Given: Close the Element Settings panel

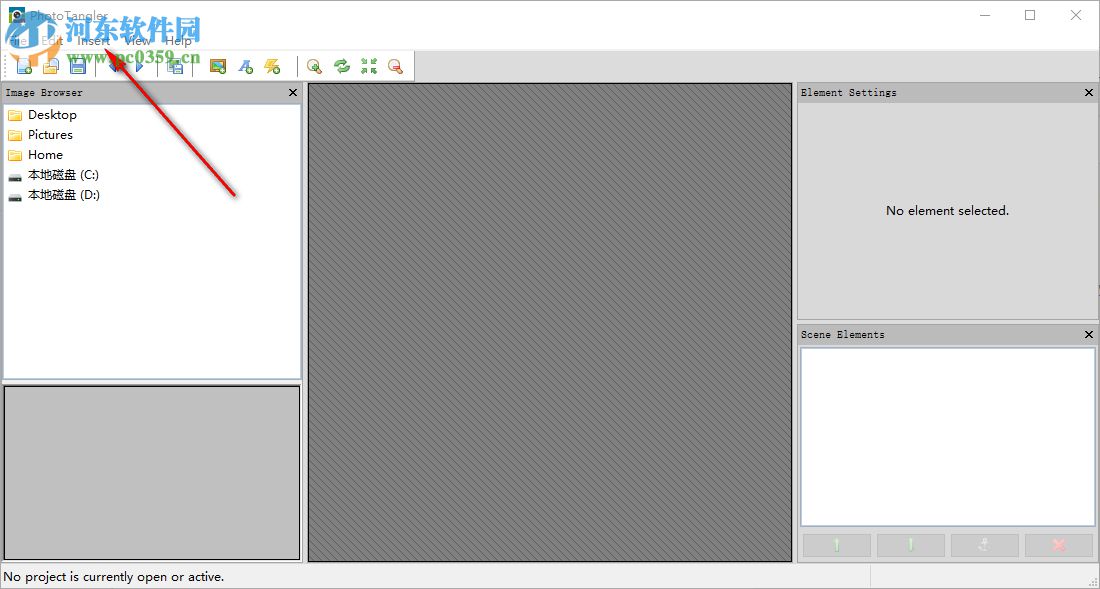Looking at the screenshot, I should [x=1088, y=92].
